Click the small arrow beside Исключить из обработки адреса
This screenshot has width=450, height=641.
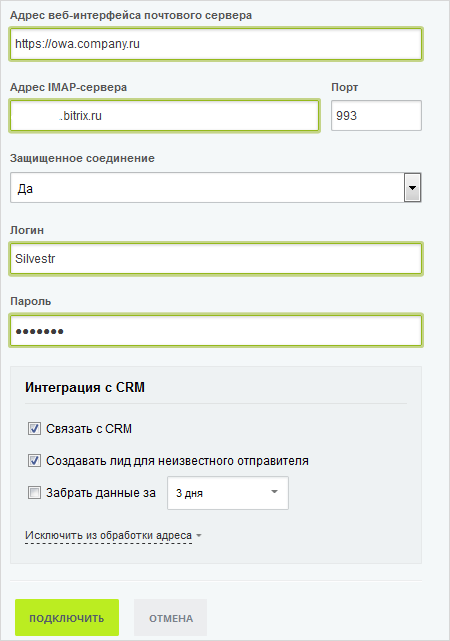(x=199, y=536)
